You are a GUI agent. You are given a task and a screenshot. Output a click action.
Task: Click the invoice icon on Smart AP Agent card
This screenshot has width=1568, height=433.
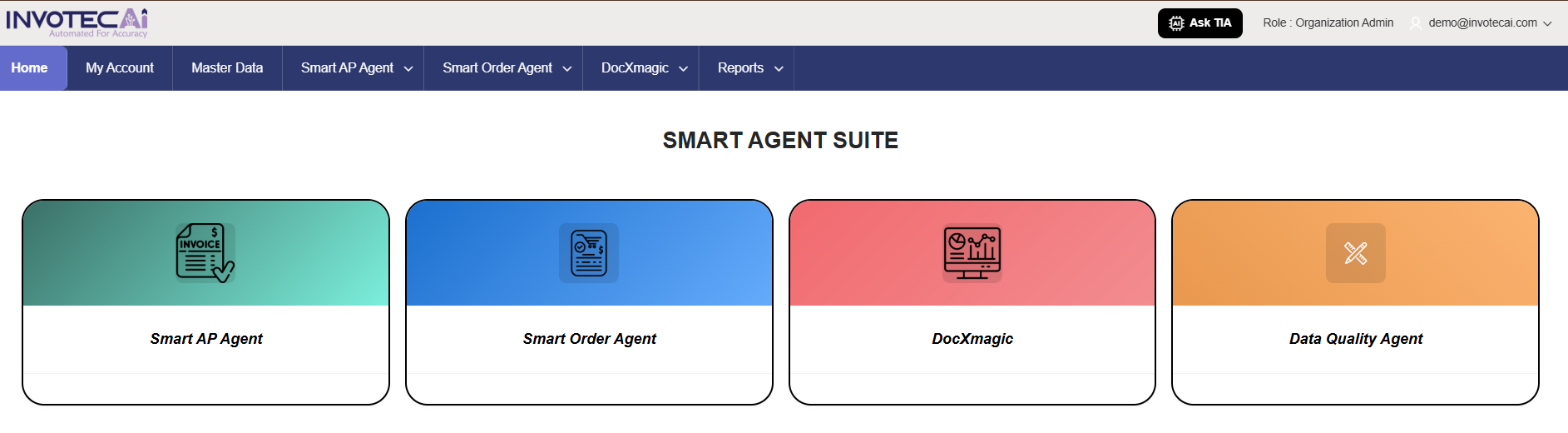pos(205,253)
